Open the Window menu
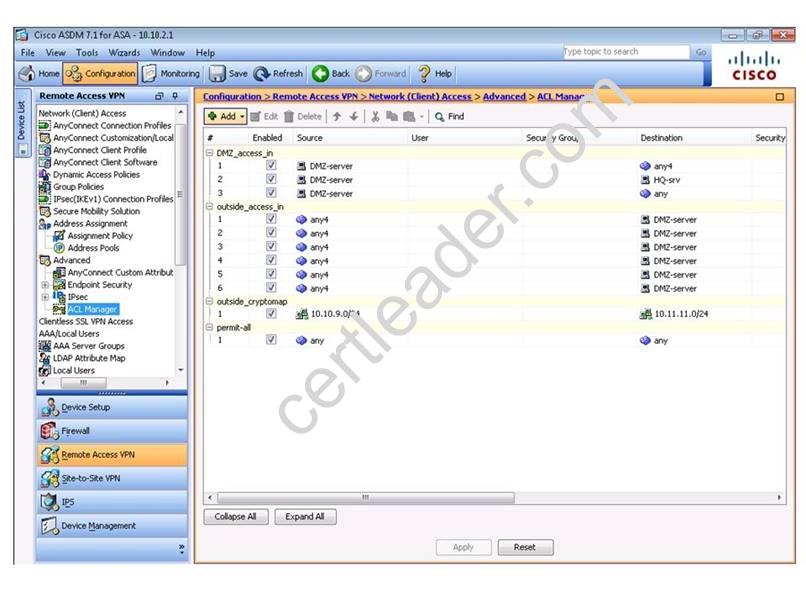 point(168,53)
